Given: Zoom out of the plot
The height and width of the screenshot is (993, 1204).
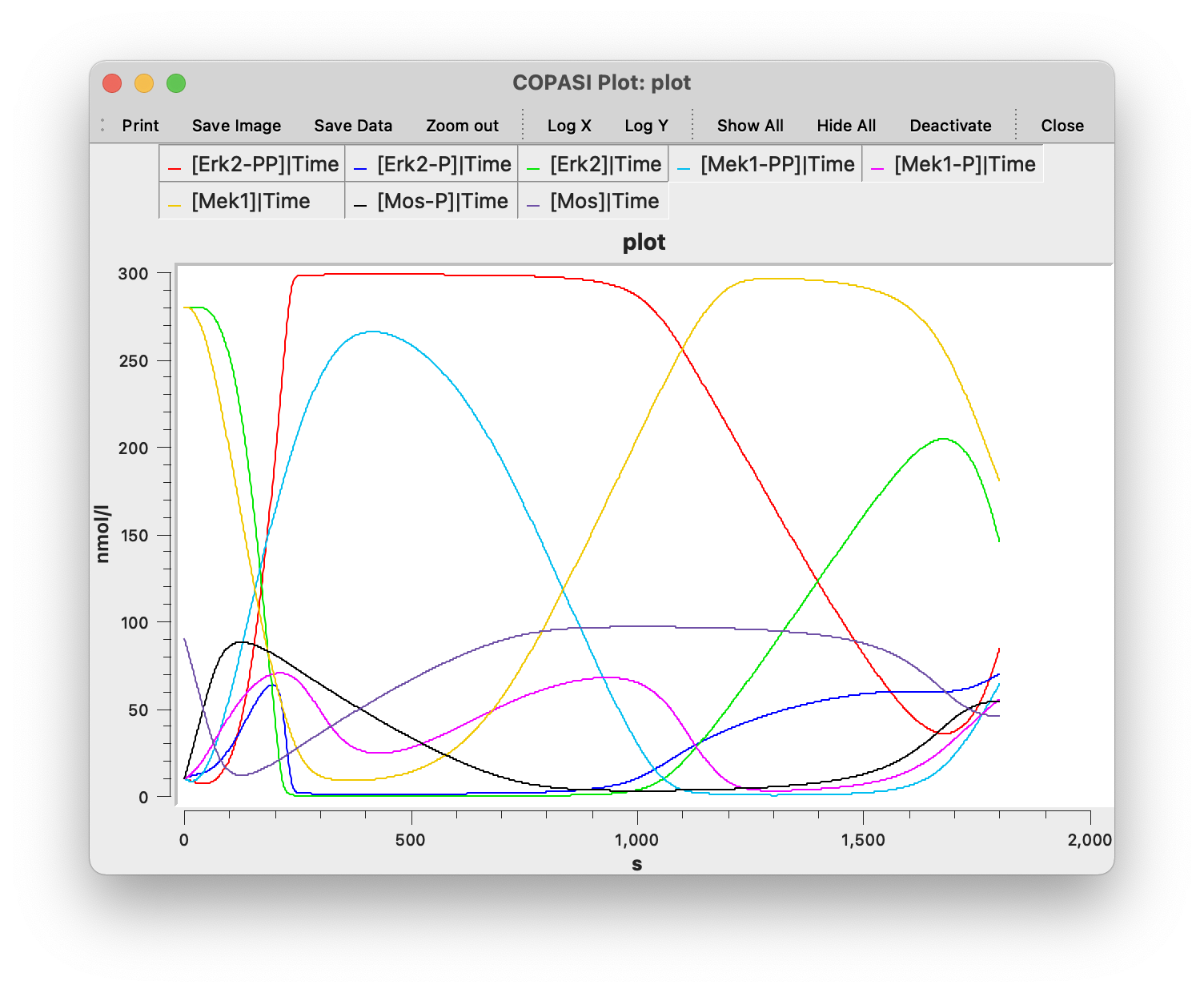Looking at the screenshot, I should coord(462,126).
